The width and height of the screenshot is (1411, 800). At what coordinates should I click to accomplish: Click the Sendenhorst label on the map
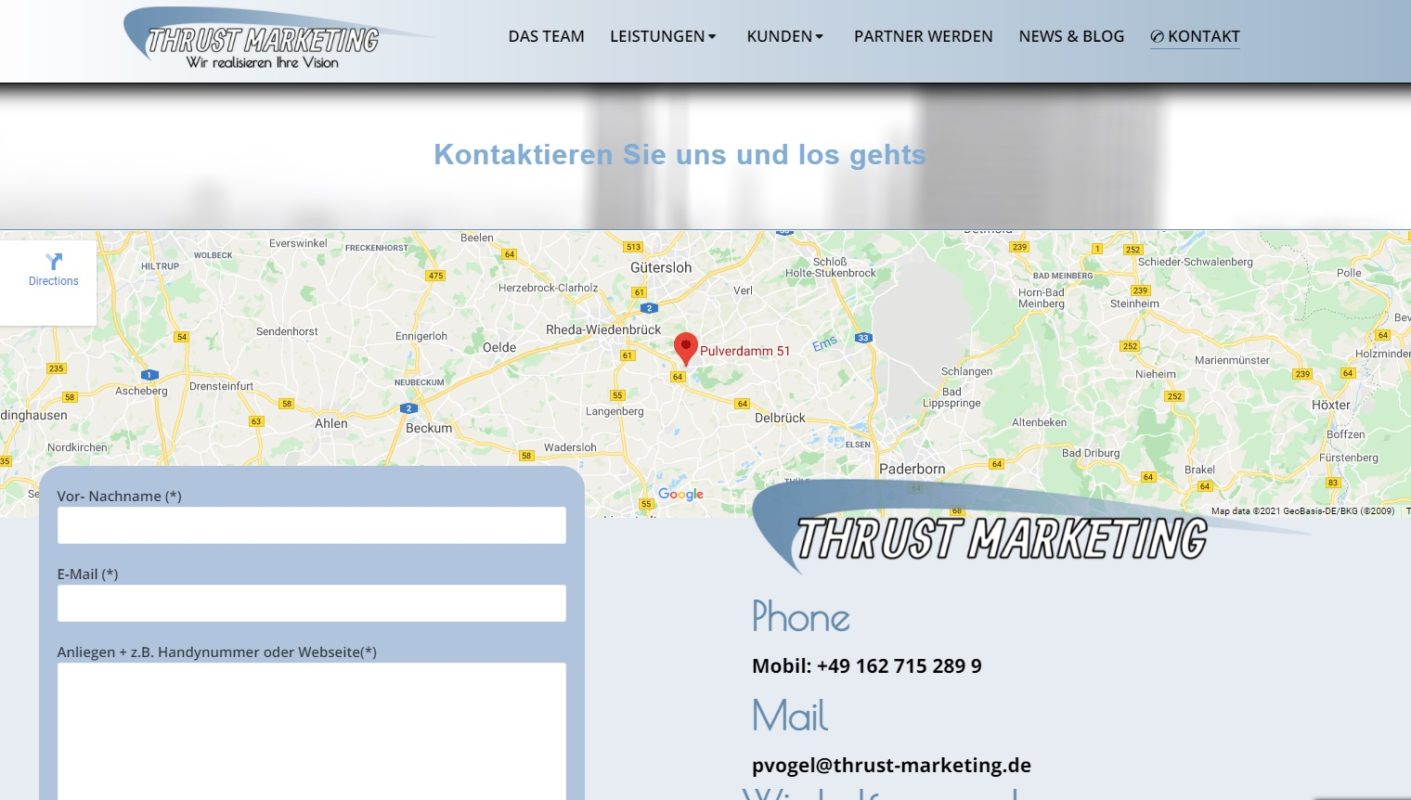[x=287, y=331]
